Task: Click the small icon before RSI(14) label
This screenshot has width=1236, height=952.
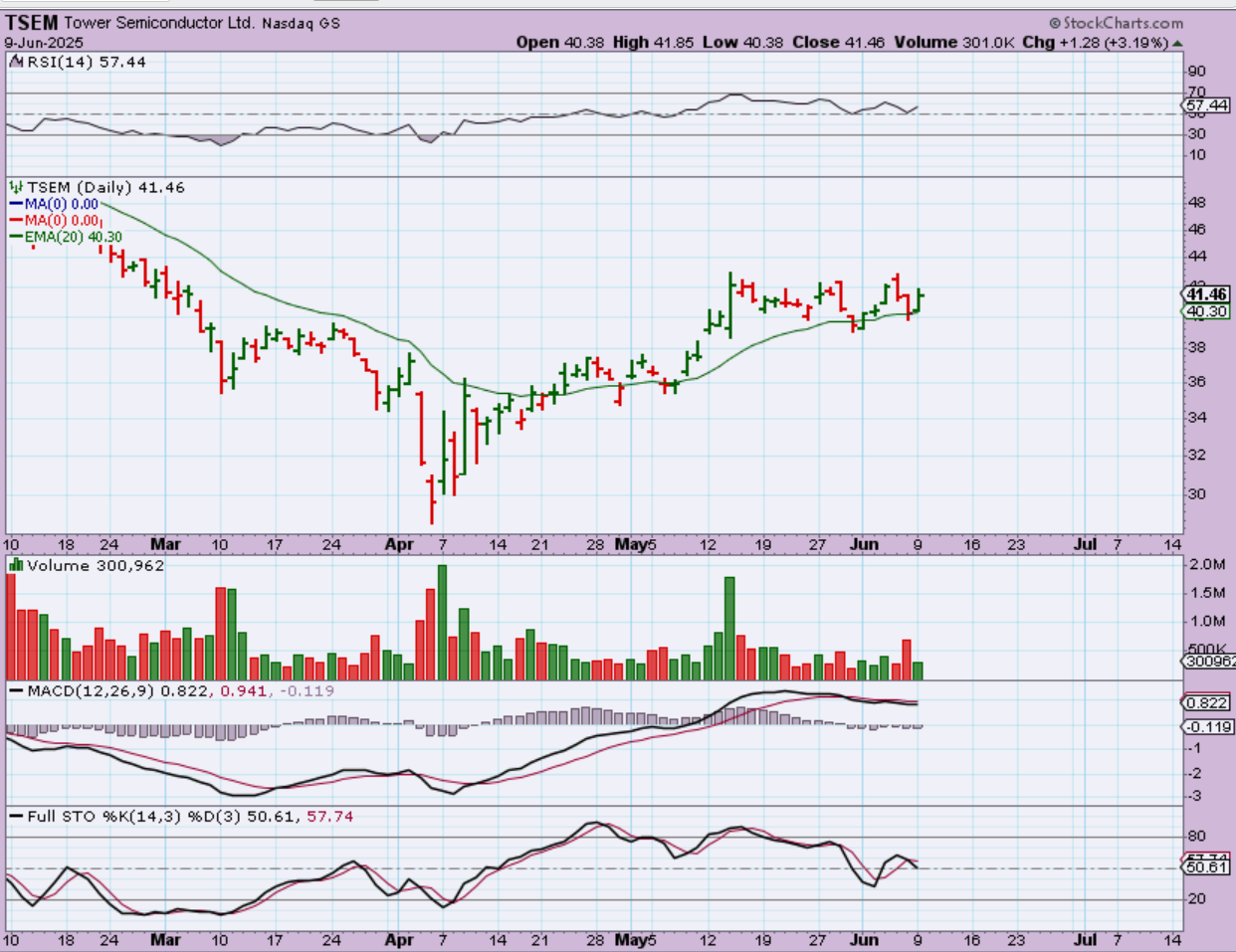Action: click(16, 62)
